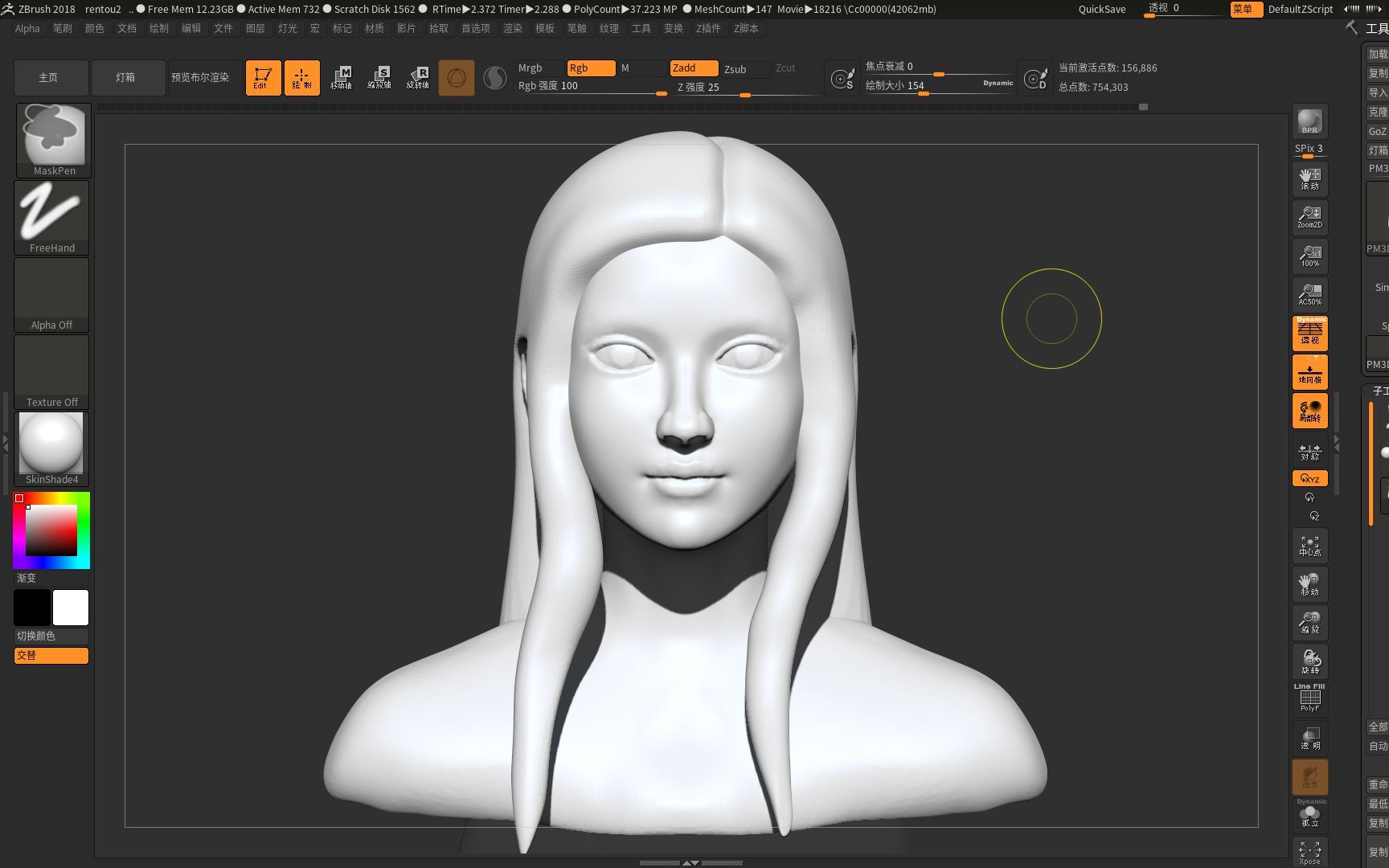Click the 移动 move view icon
The image size is (1389, 868).
tap(1309, 584)
